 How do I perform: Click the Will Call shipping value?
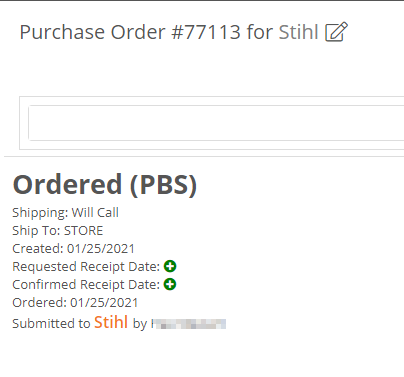pyautogui.click(x=95, y=213)
